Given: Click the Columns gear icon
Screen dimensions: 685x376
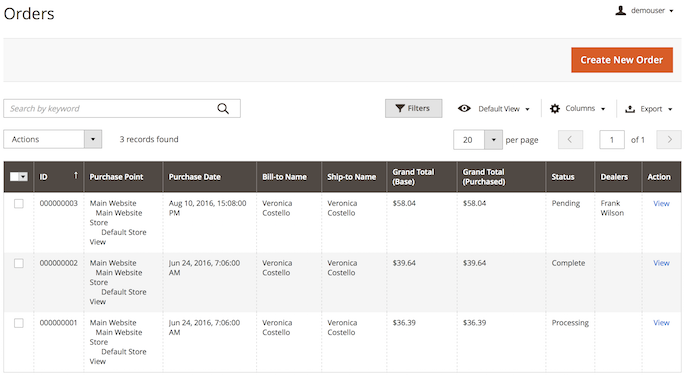Looking at the screenshot, I should (x=555, y=109).
